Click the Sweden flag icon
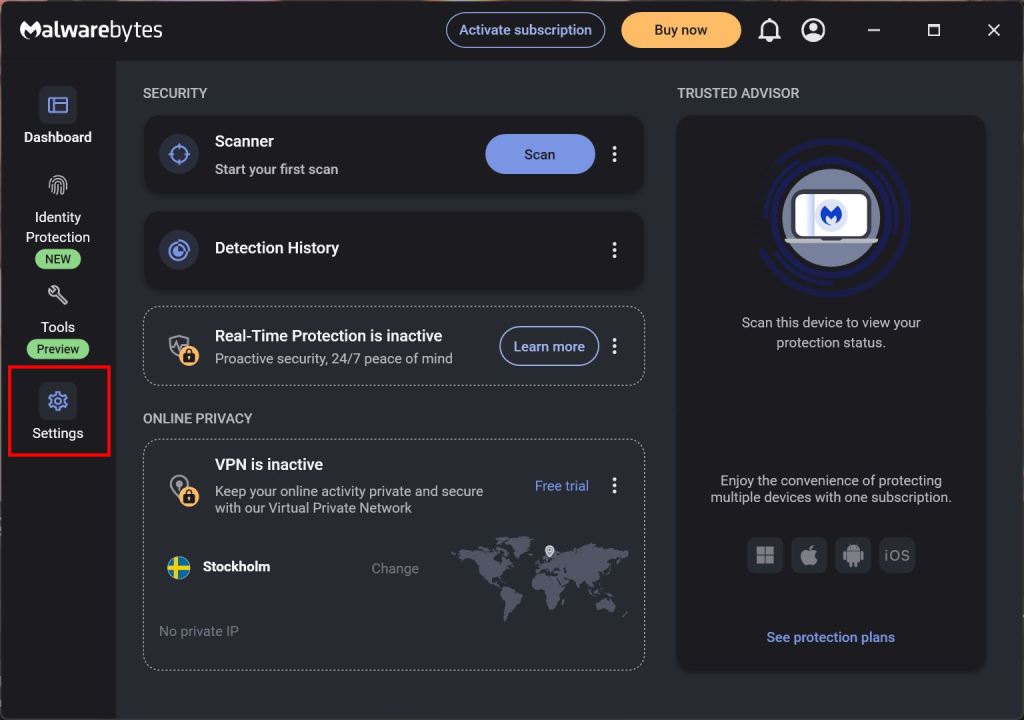 (x=178, y=568)
